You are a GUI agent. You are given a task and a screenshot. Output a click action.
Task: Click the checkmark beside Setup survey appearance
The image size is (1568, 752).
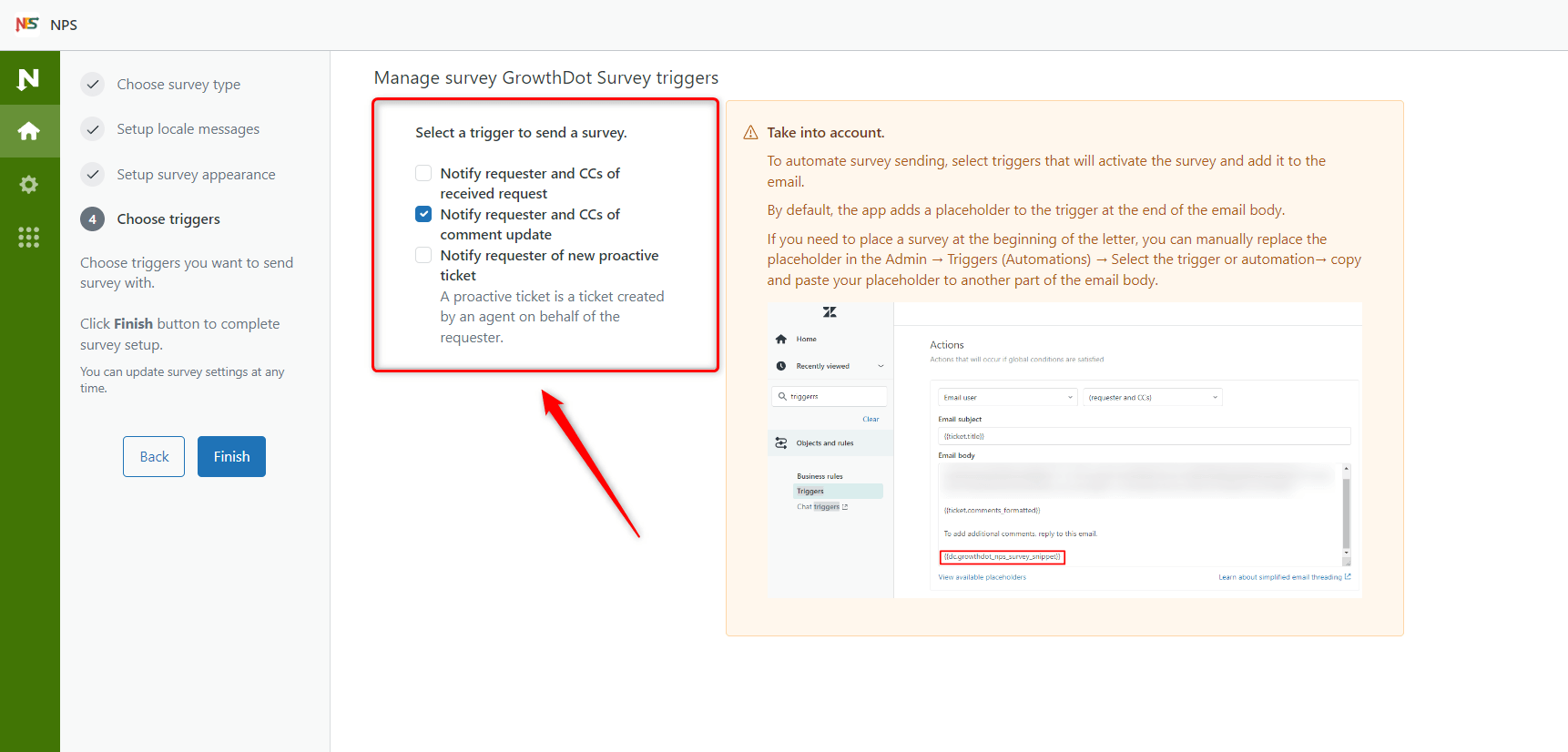click(x=93, y=175)
